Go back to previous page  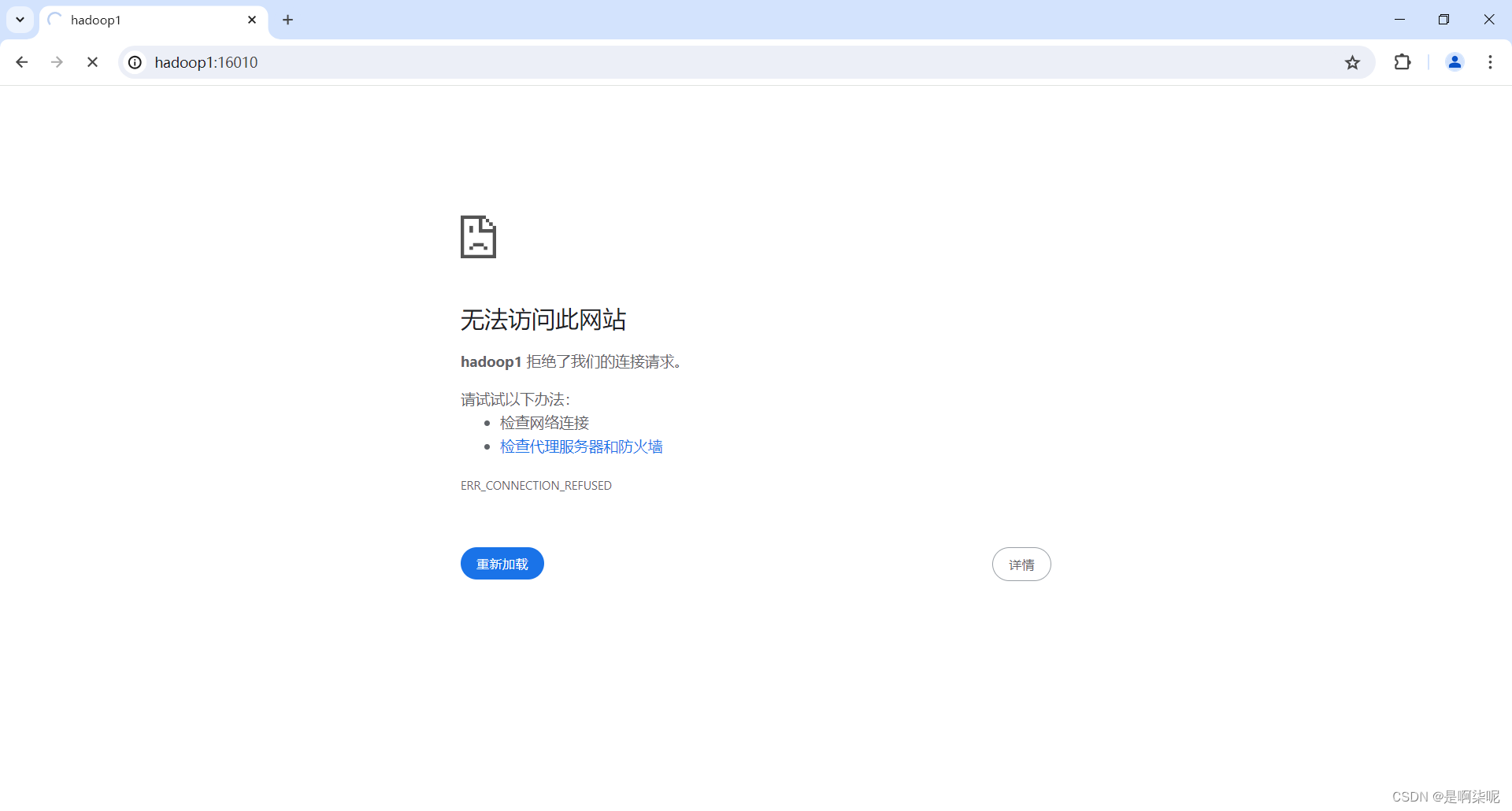pos(22,62)
